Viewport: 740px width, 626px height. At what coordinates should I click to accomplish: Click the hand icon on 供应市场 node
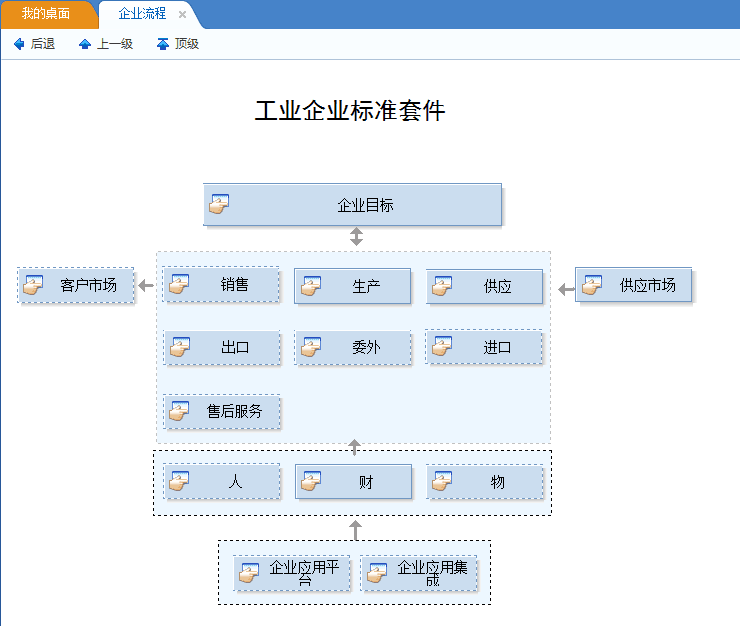pyautogui.click(x=593, y=285)
